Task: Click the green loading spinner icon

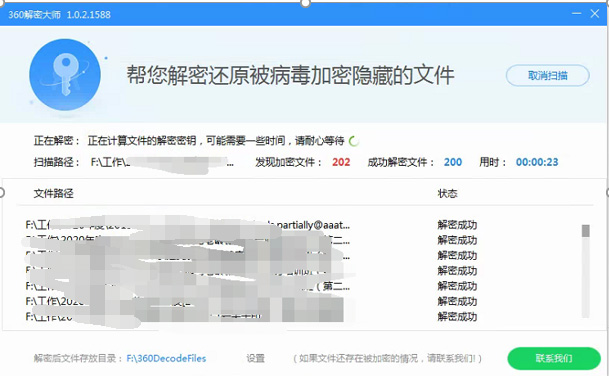Action: pos(353,141)
